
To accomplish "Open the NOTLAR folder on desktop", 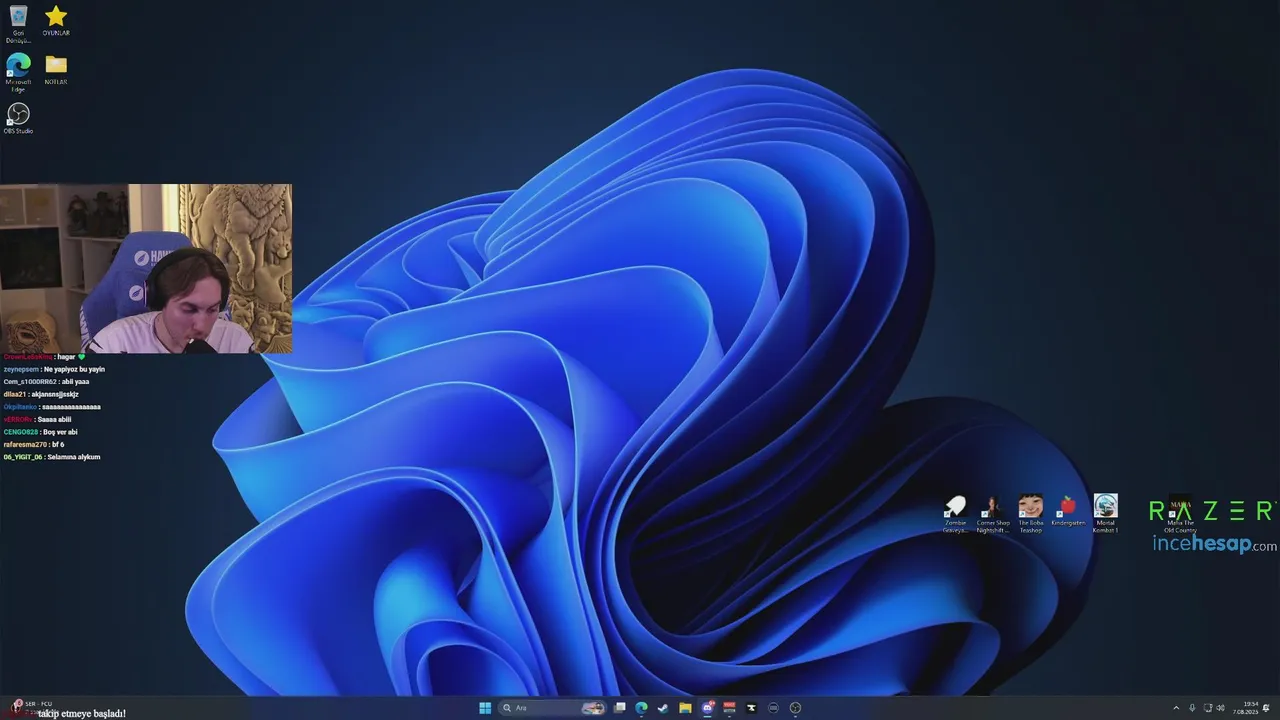I will click(56, 70).
